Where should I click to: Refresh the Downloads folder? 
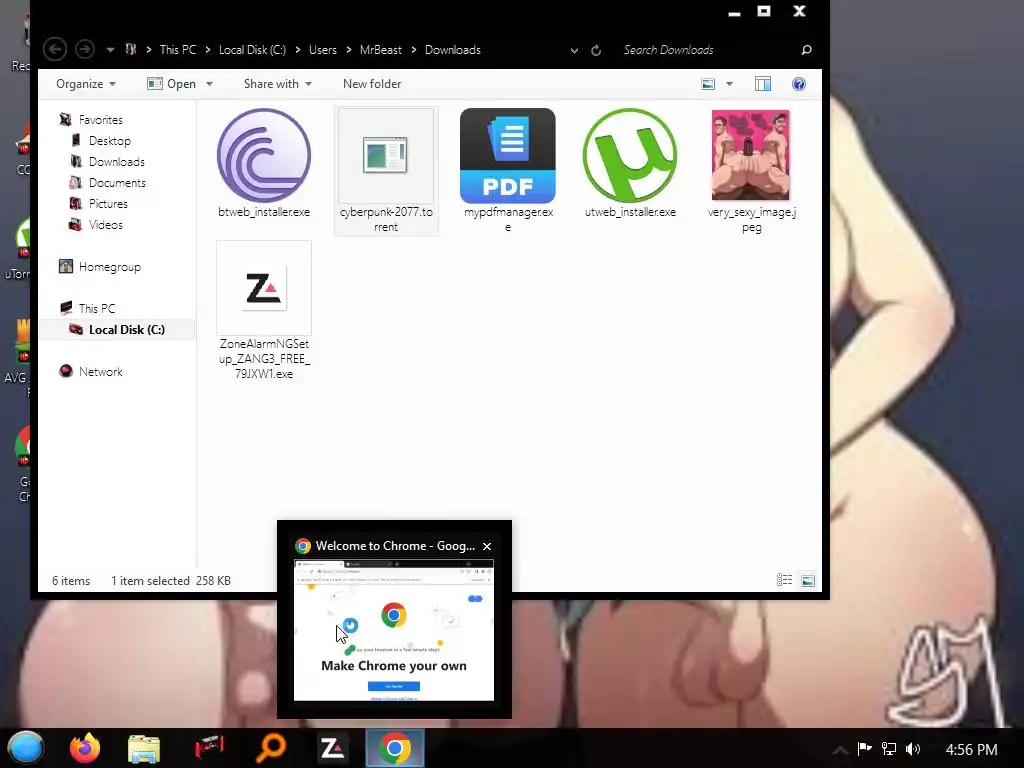pyautogui.click(x=596, y=50)
